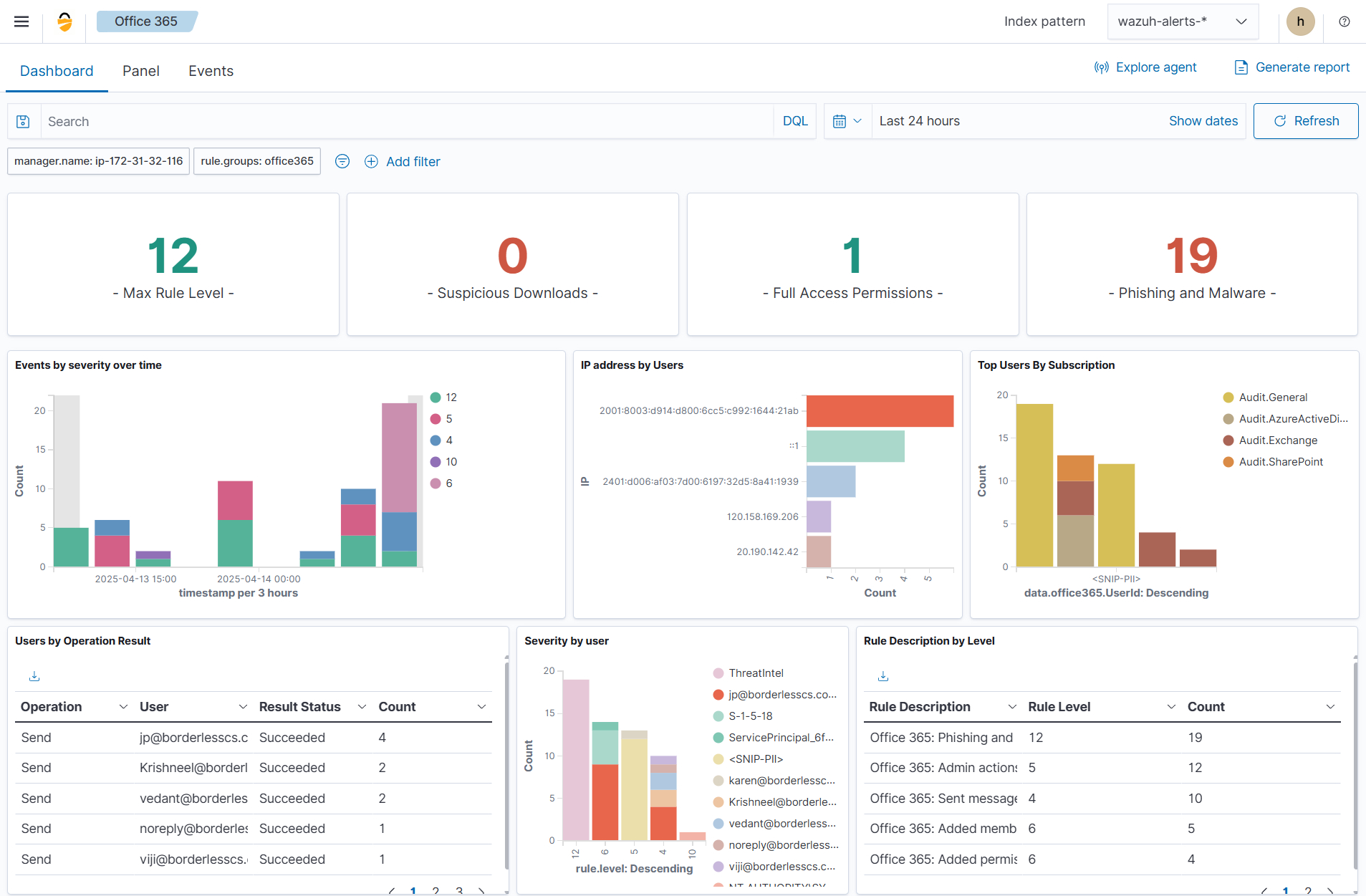Toggle level 4 legend in severity chart

click(x=441, y=440)
